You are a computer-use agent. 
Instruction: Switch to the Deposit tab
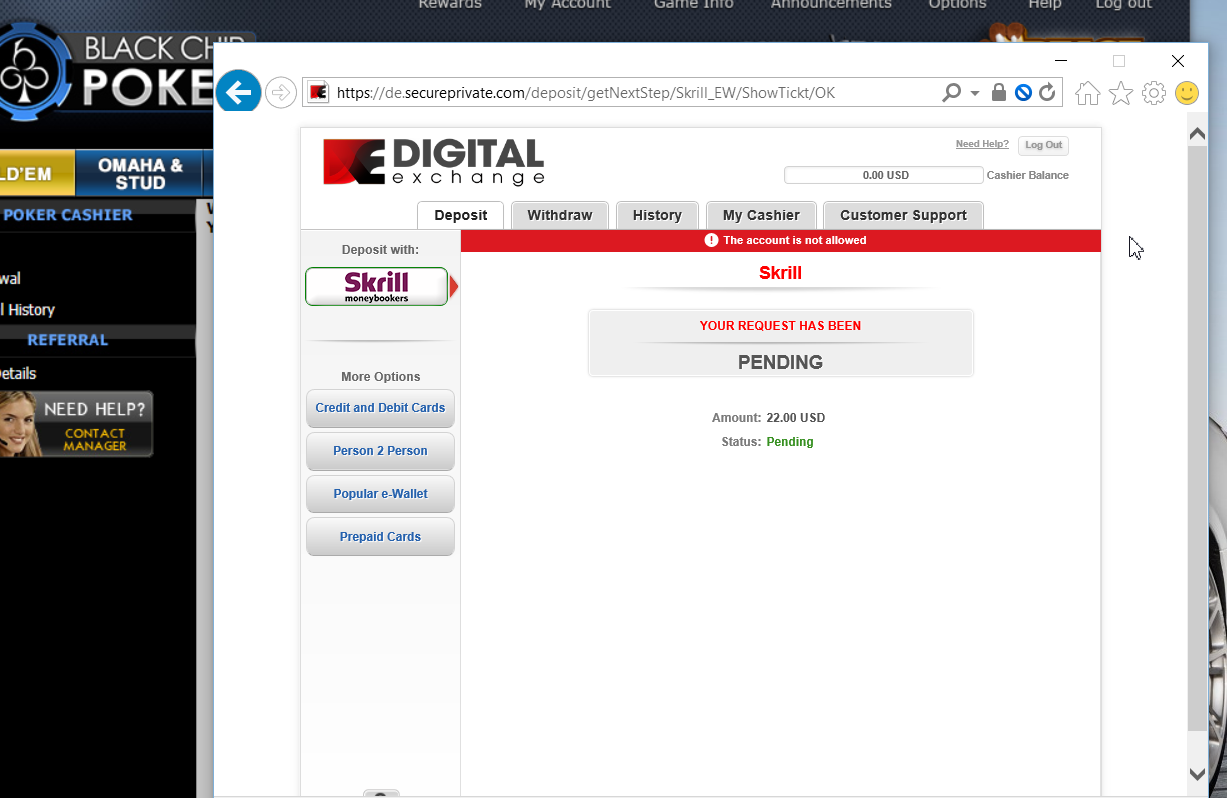point(461,215)
